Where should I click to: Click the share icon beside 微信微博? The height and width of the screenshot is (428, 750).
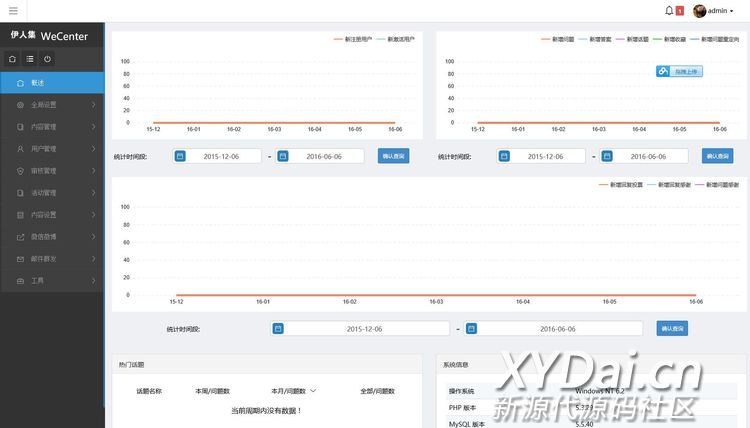pyautogui.click(x=20, y=237)
